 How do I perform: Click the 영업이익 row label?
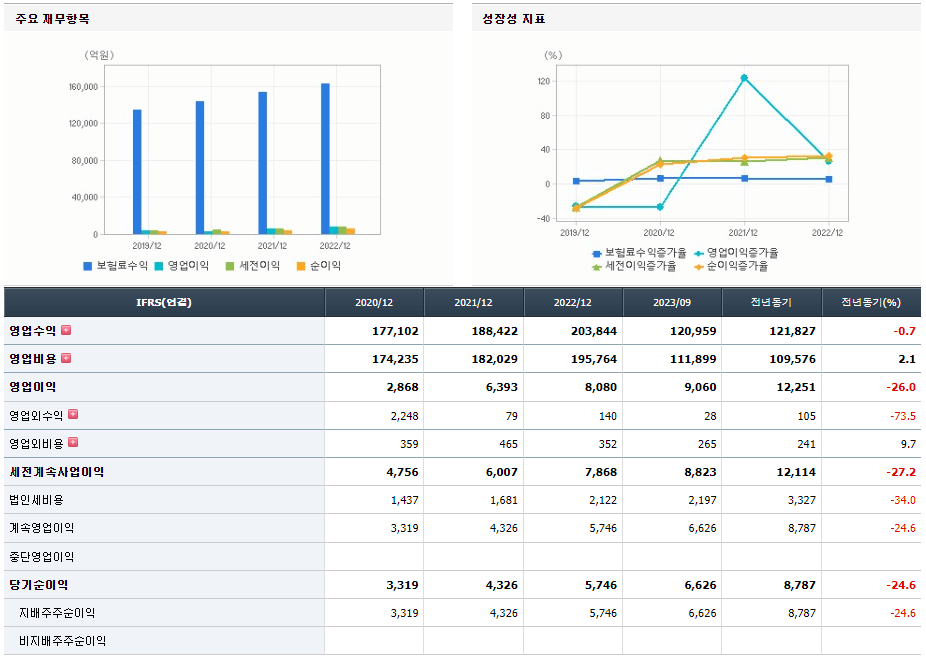(x=32, y=387)
